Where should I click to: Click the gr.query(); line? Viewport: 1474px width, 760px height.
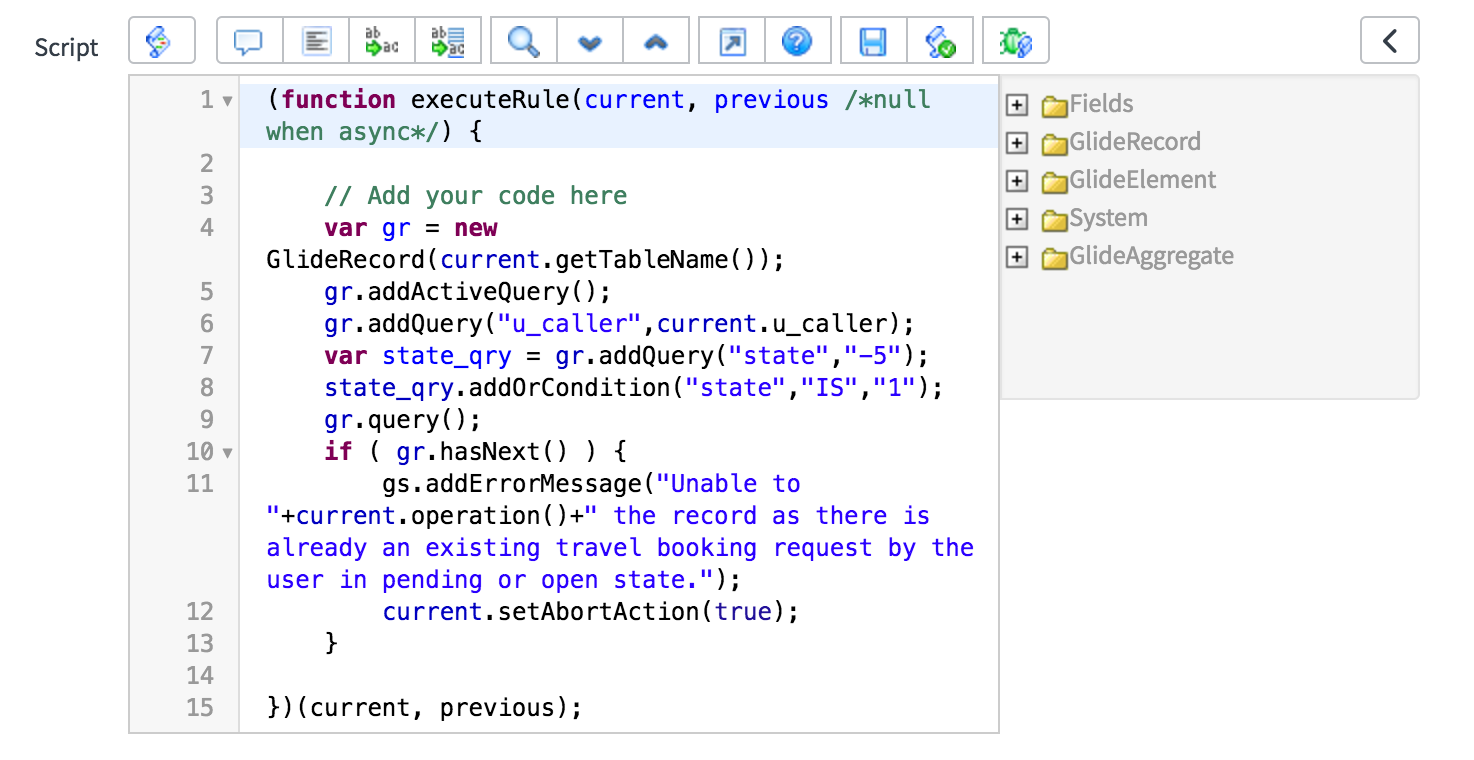point(403,420)
